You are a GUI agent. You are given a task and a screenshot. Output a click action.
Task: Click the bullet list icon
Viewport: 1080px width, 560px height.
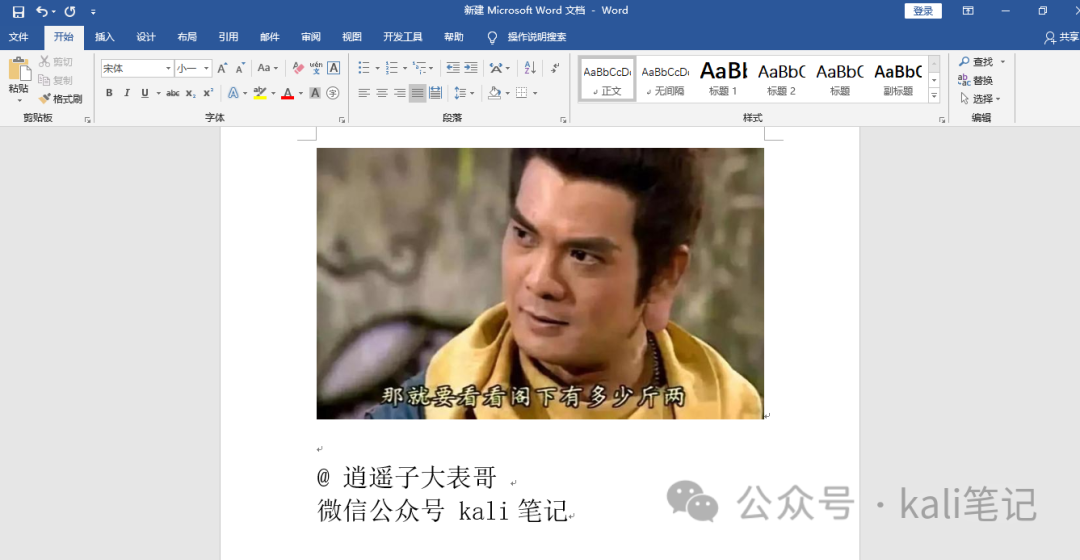[x=364, y=68]
